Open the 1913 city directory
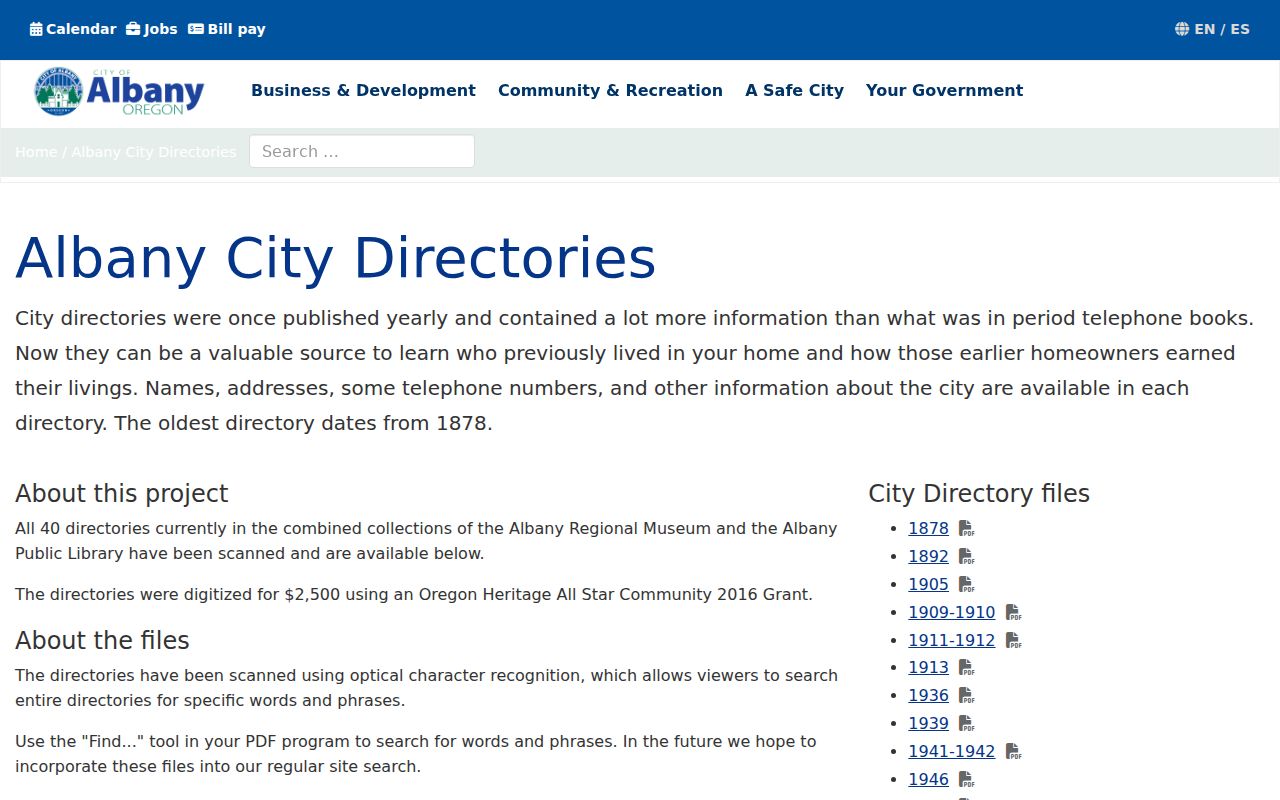Viewport: 1280px width, 800px height. [928, 667]
